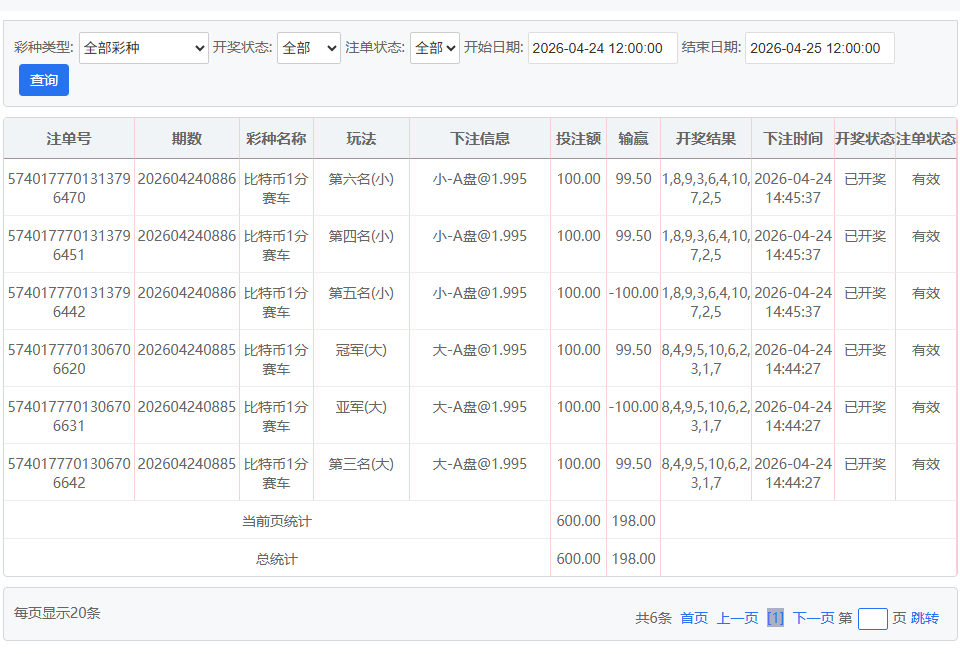The width and height of the screenshot is (960, 654).
Task: Expand the 开奖状态 dropdown
Action: [308, 48]
